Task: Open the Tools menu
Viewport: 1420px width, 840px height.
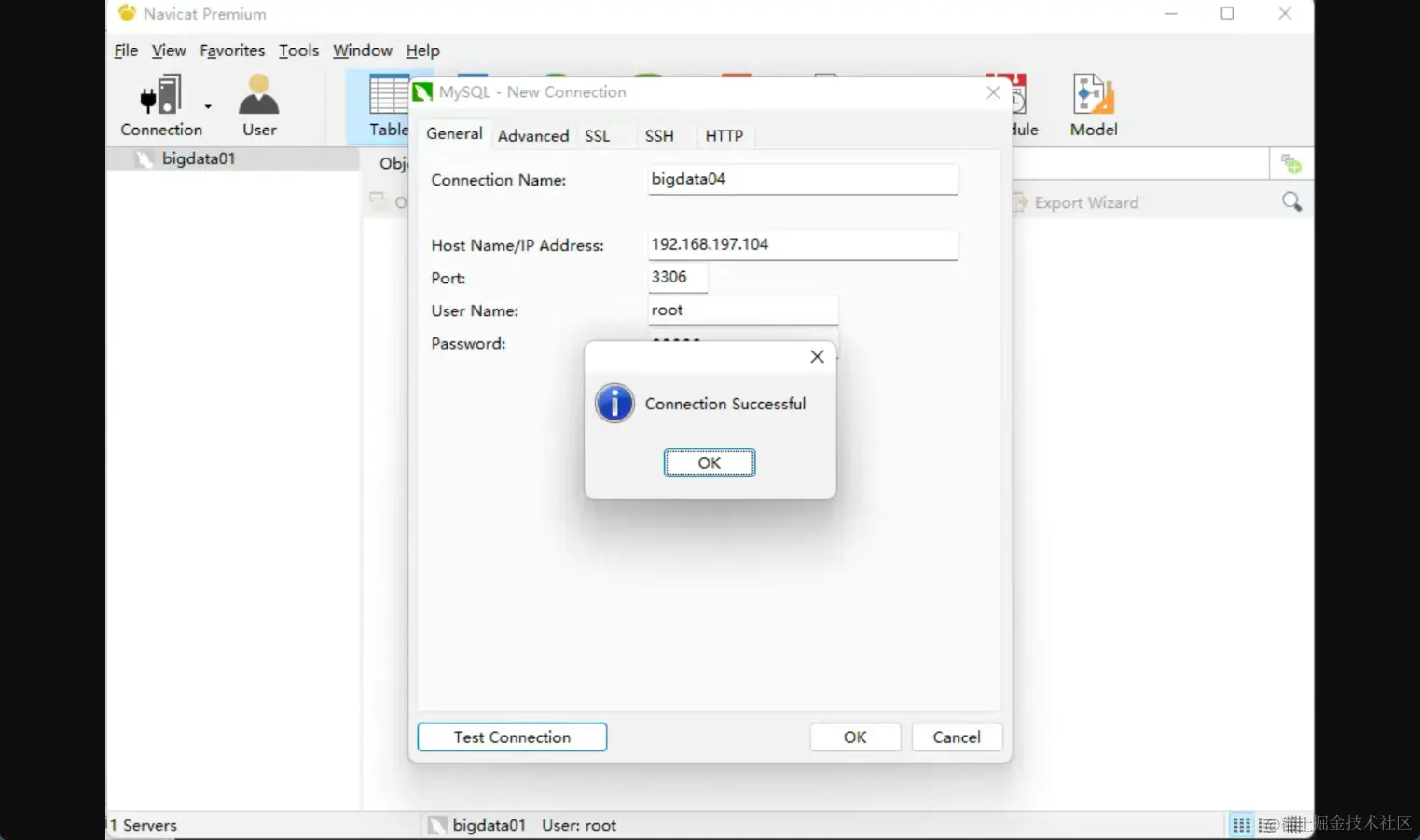Action: (x=298, y=50)
